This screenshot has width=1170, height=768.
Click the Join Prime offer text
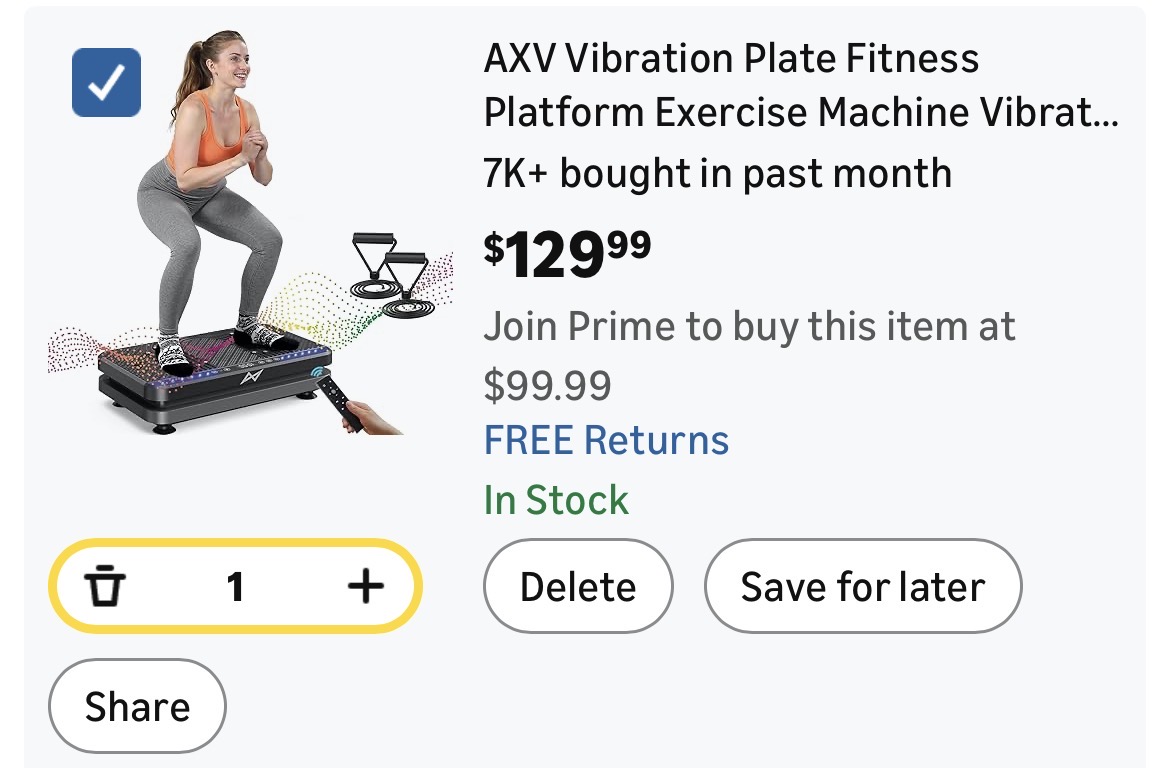(749, 326)
